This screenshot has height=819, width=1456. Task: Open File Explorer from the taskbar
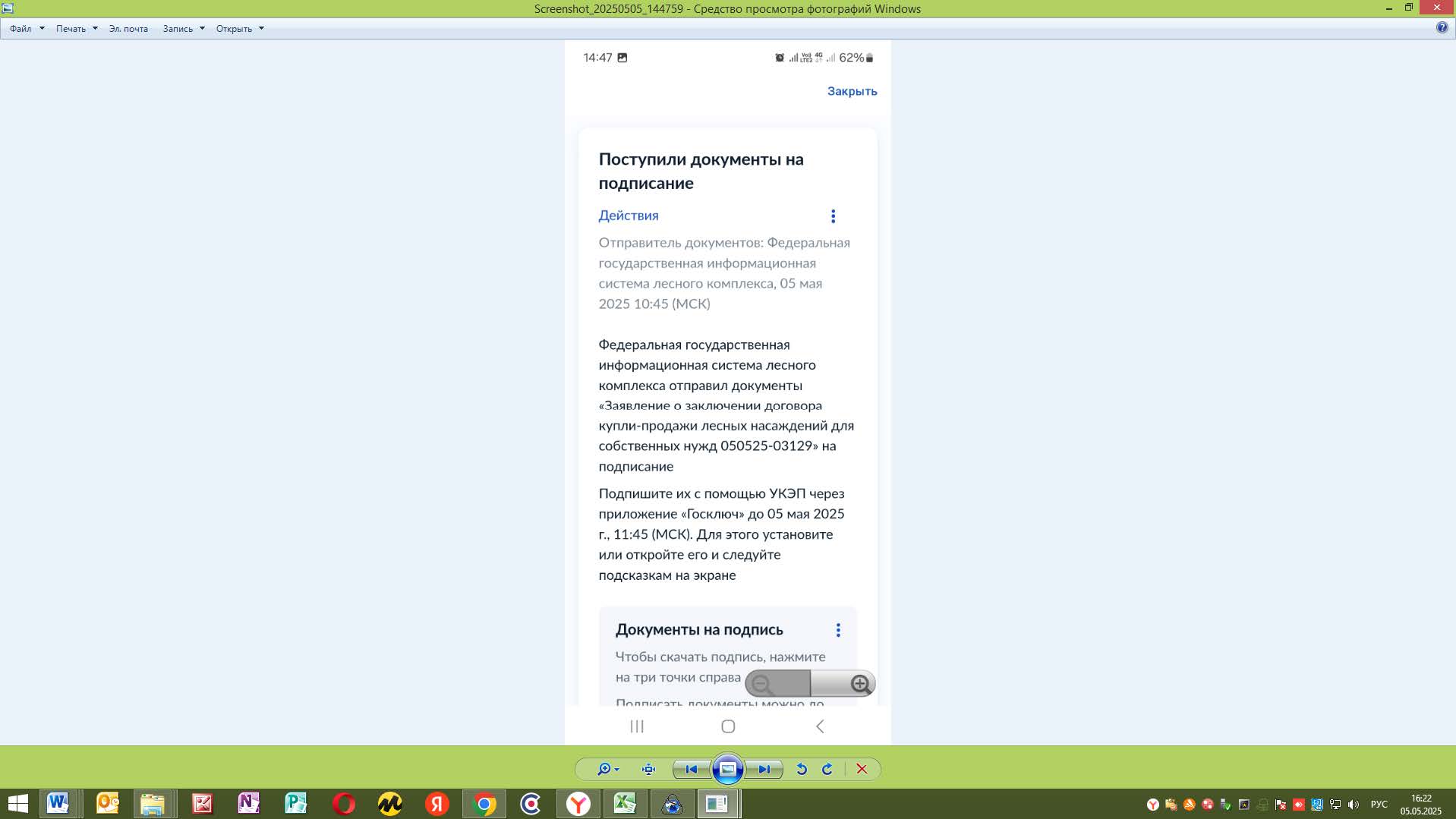(x=153, y=804)
